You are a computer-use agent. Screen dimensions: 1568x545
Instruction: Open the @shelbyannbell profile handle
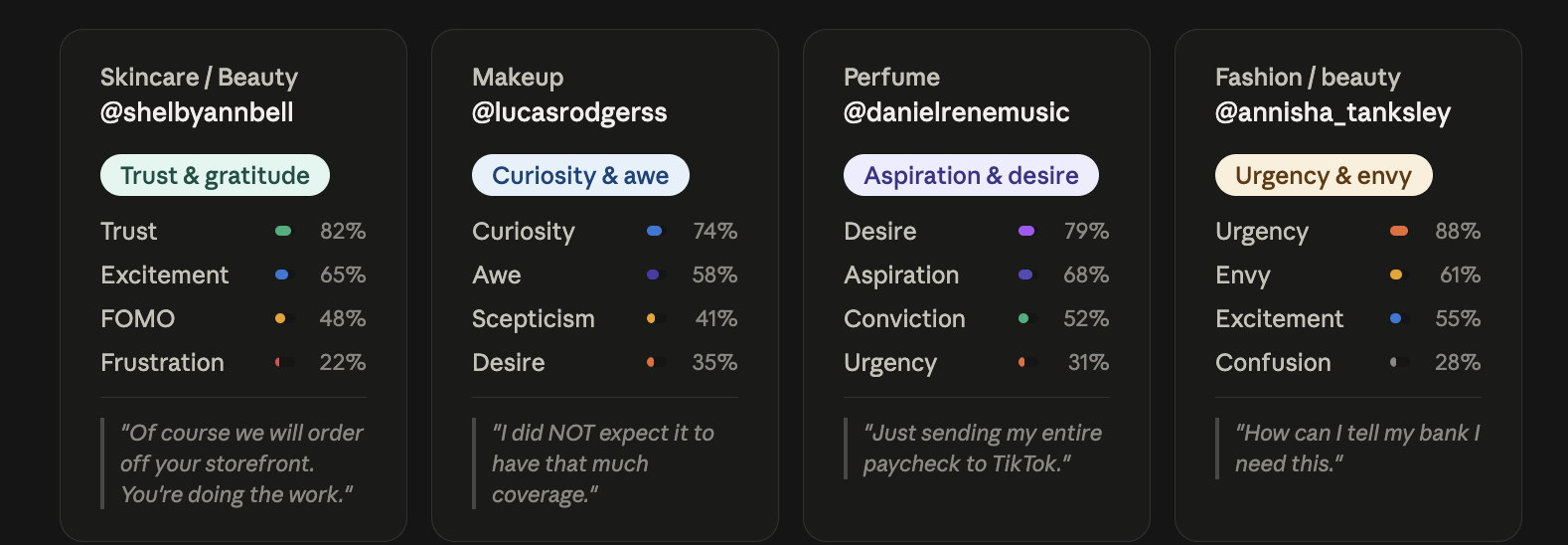point(197,112)
